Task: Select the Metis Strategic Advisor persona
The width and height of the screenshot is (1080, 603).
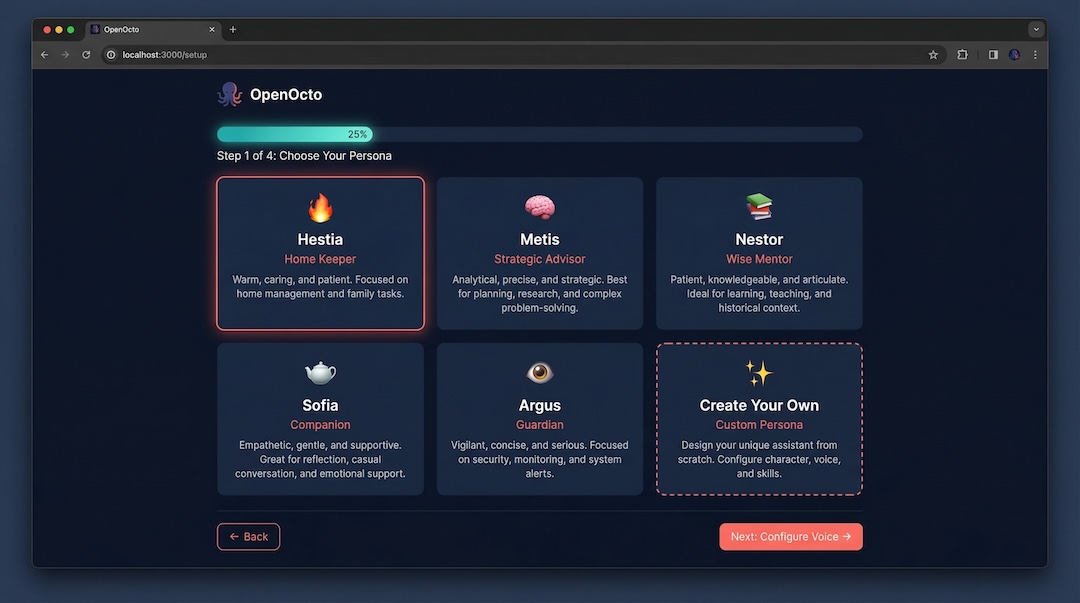Action: (539, 252)
